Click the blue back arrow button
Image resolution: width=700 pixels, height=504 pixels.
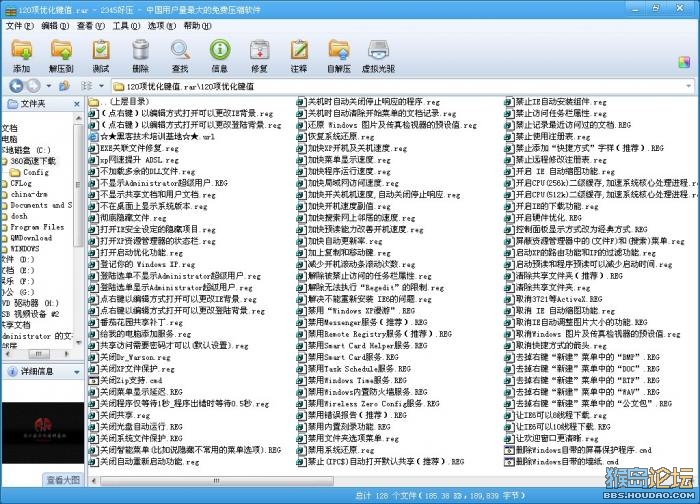pos(17,86)
